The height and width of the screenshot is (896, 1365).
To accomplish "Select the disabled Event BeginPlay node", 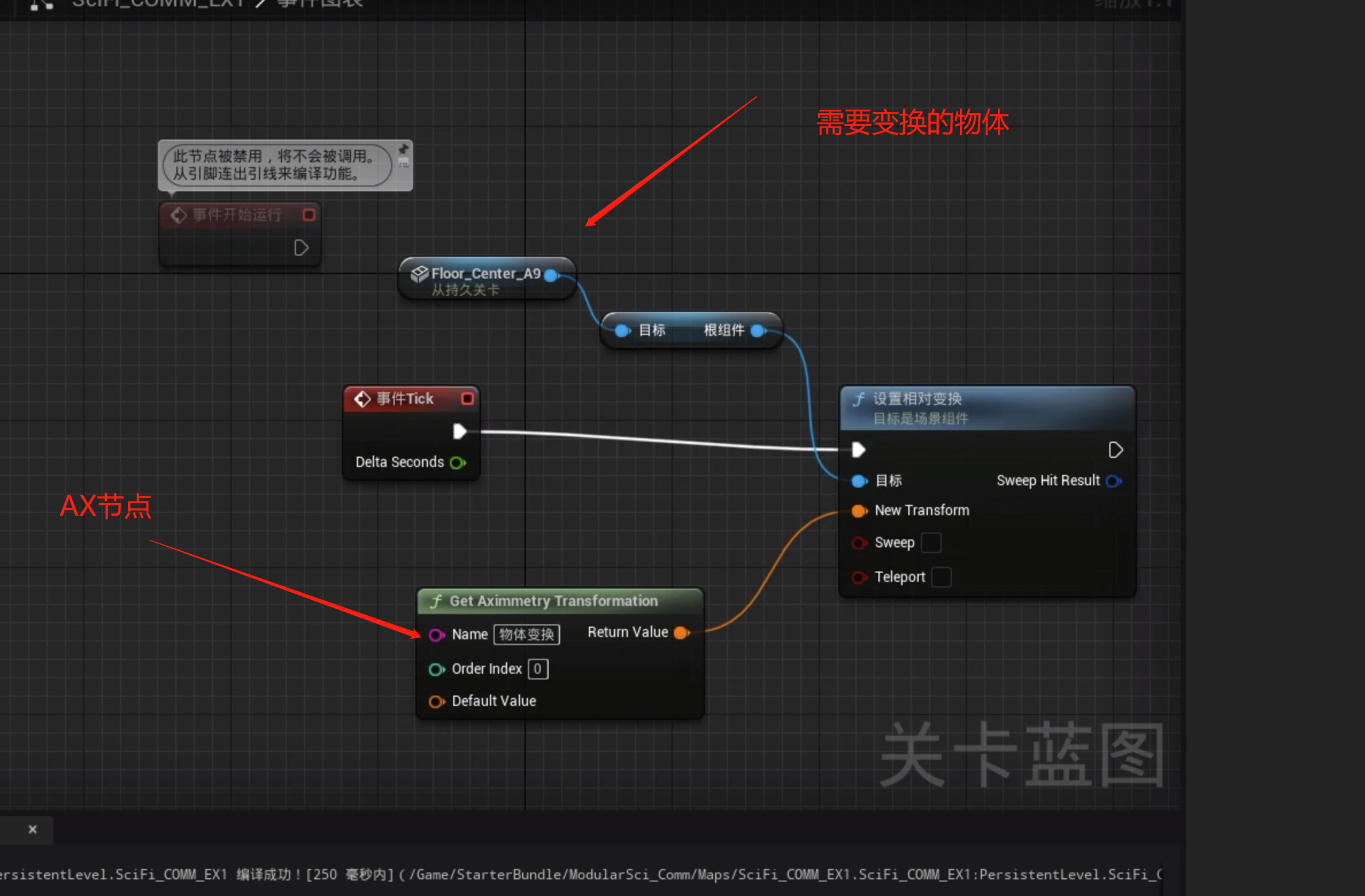I will tap(237, 215).
